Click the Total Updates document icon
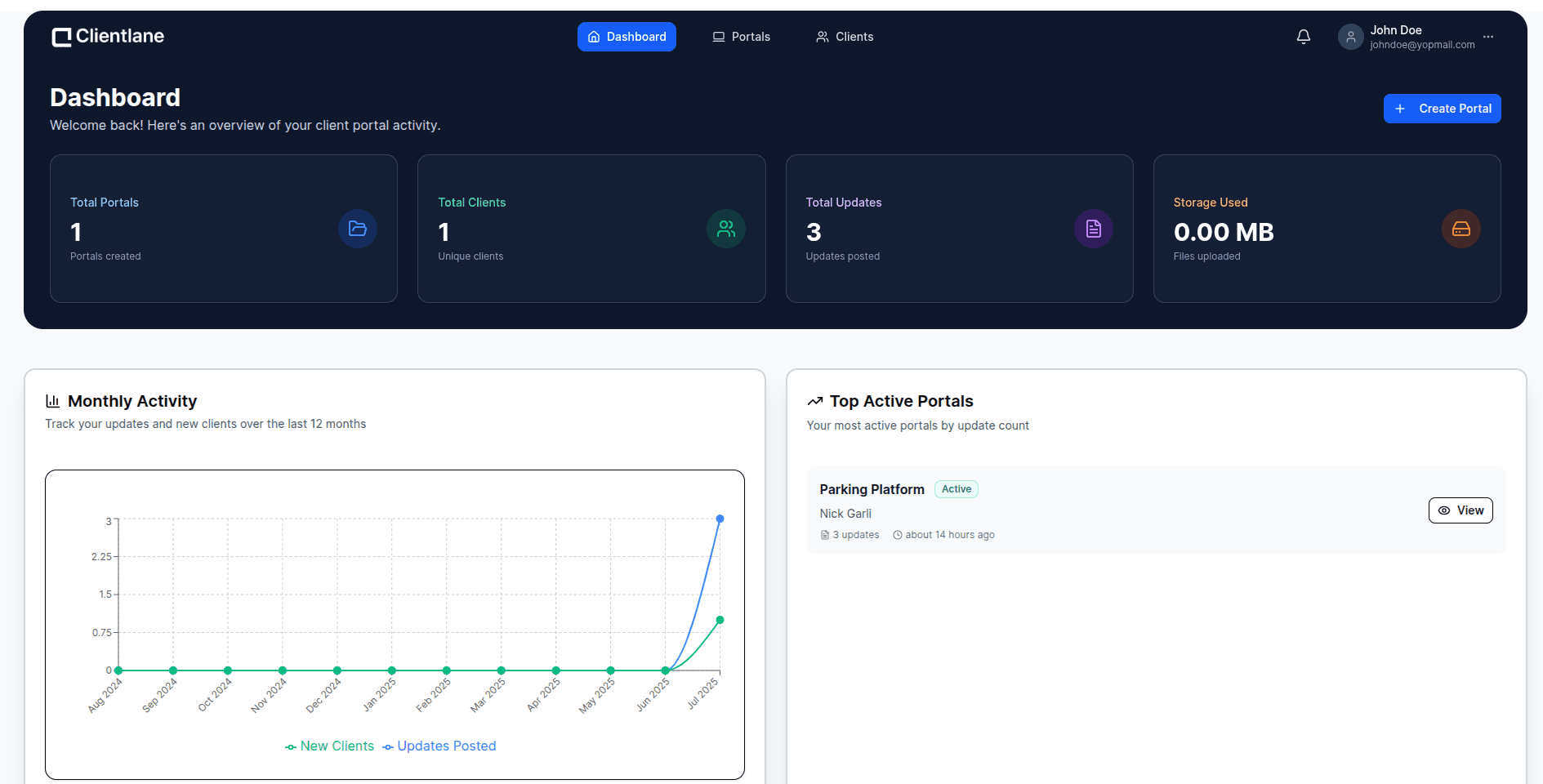The height and width of the screenshot is (784, 1543). click(x=1093, y=229)
